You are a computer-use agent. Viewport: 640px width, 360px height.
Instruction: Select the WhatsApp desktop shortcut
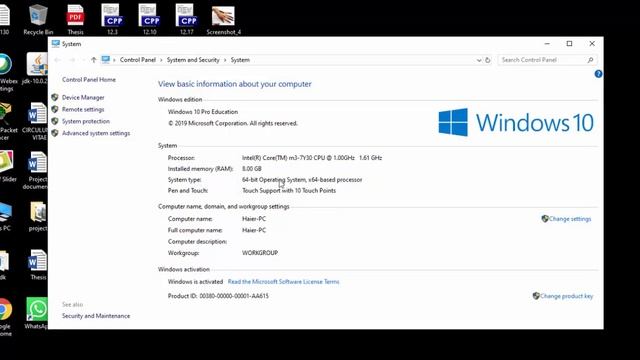(x=37, y=313)
